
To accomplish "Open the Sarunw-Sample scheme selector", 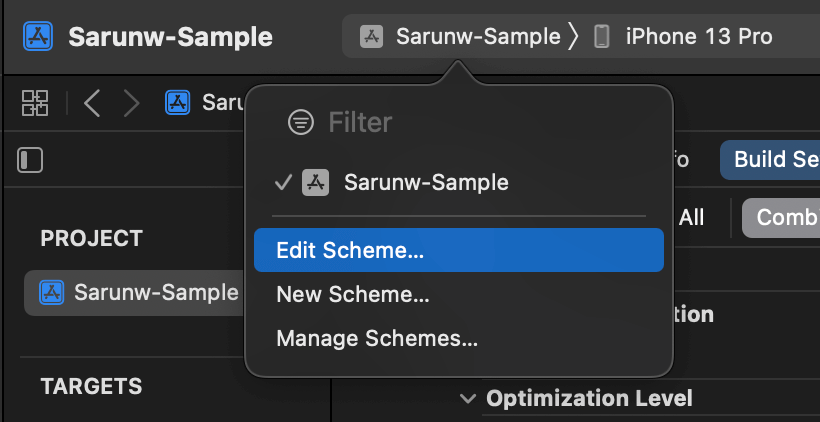I will [x=477, y=37].
